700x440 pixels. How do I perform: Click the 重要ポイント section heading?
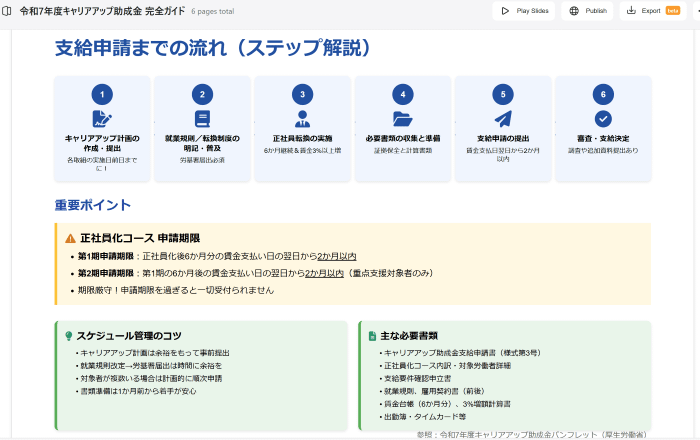(x=92, y=205)
